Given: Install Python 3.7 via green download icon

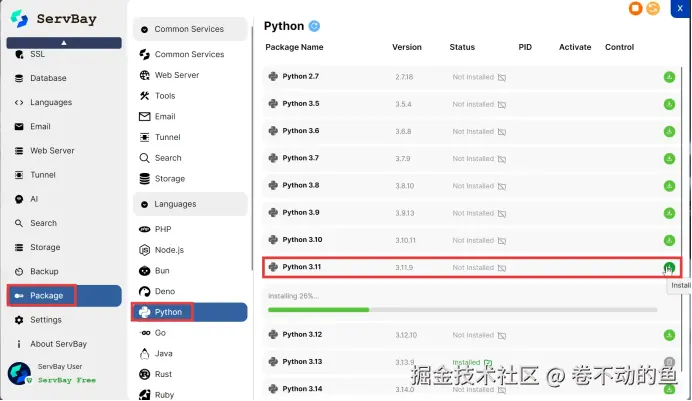Looking at the screenshot, I should point(669,158).
